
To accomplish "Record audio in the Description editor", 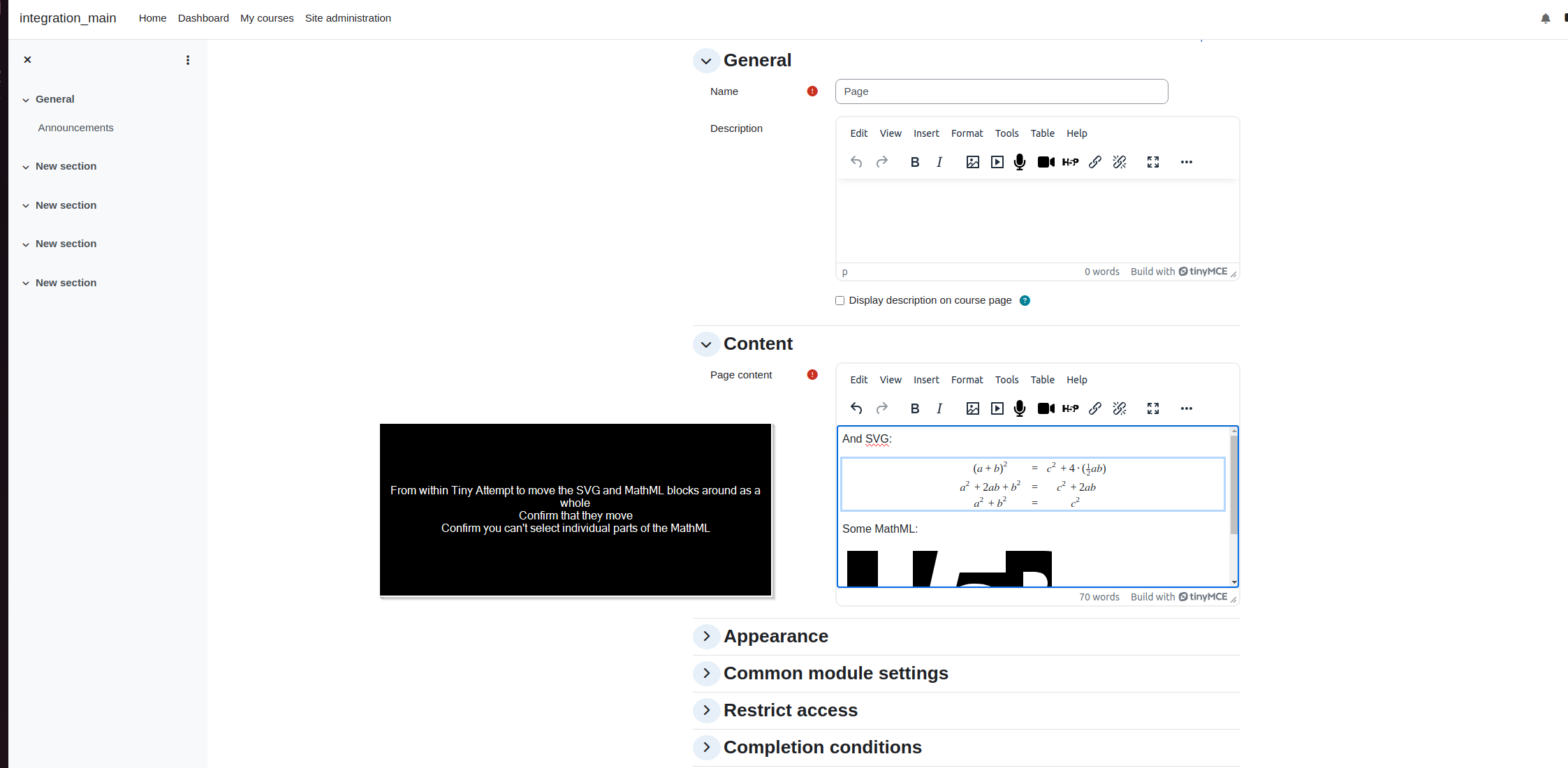I will point(1020,162).
